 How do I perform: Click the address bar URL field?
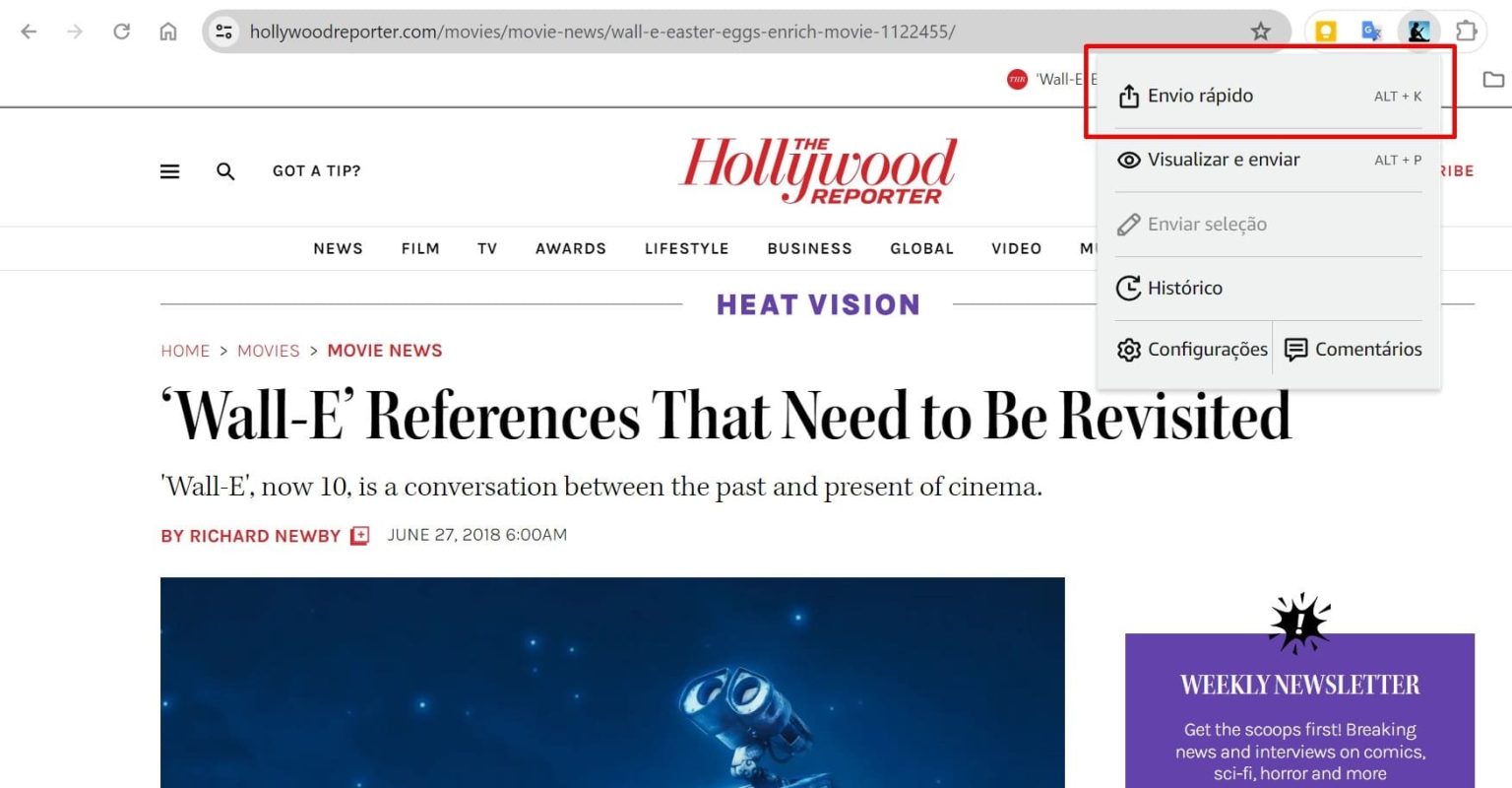tap(600, 32)
